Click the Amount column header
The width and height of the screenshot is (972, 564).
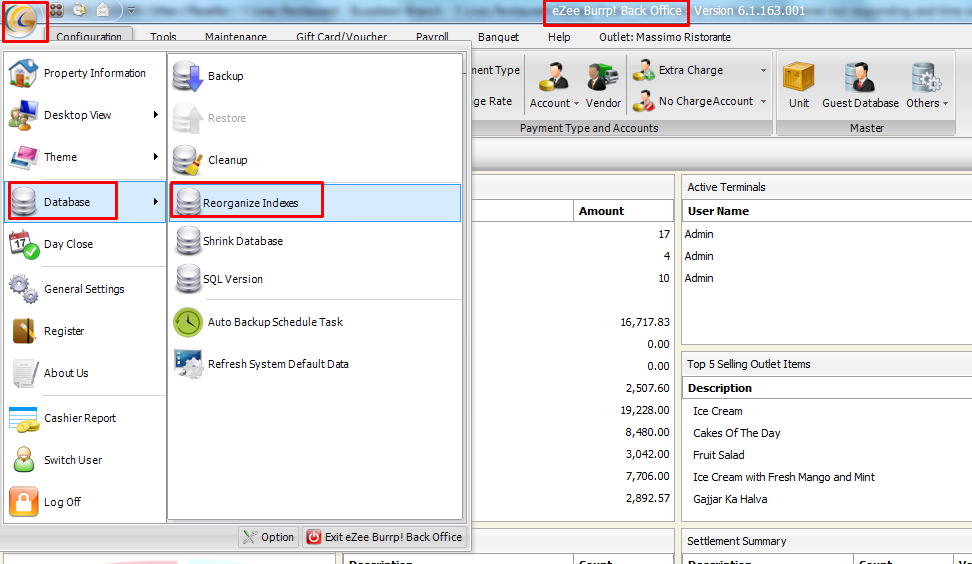(623, 211)
